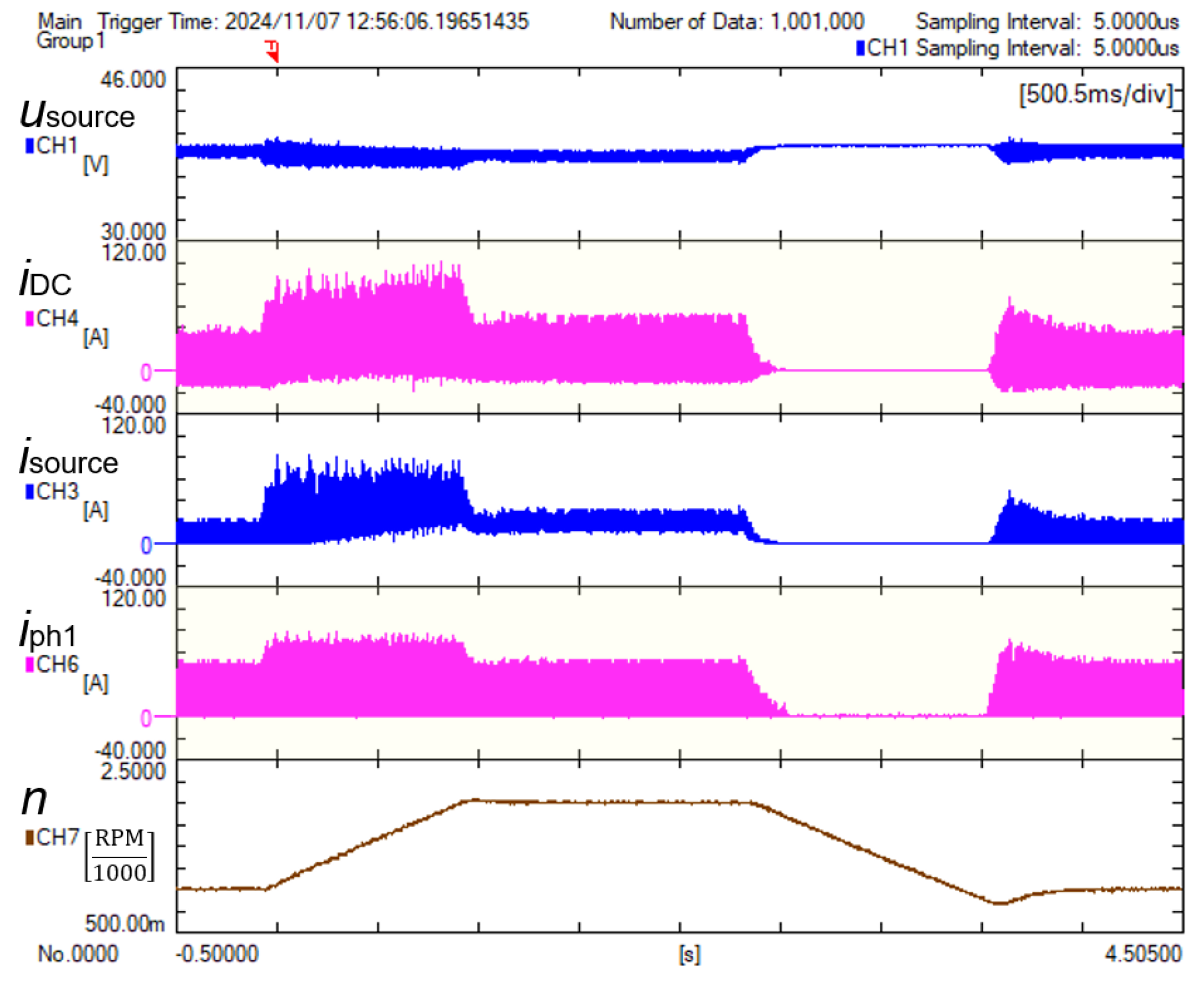Click the Group1 label
This screenshot has width=1204, height=981.
71,41
